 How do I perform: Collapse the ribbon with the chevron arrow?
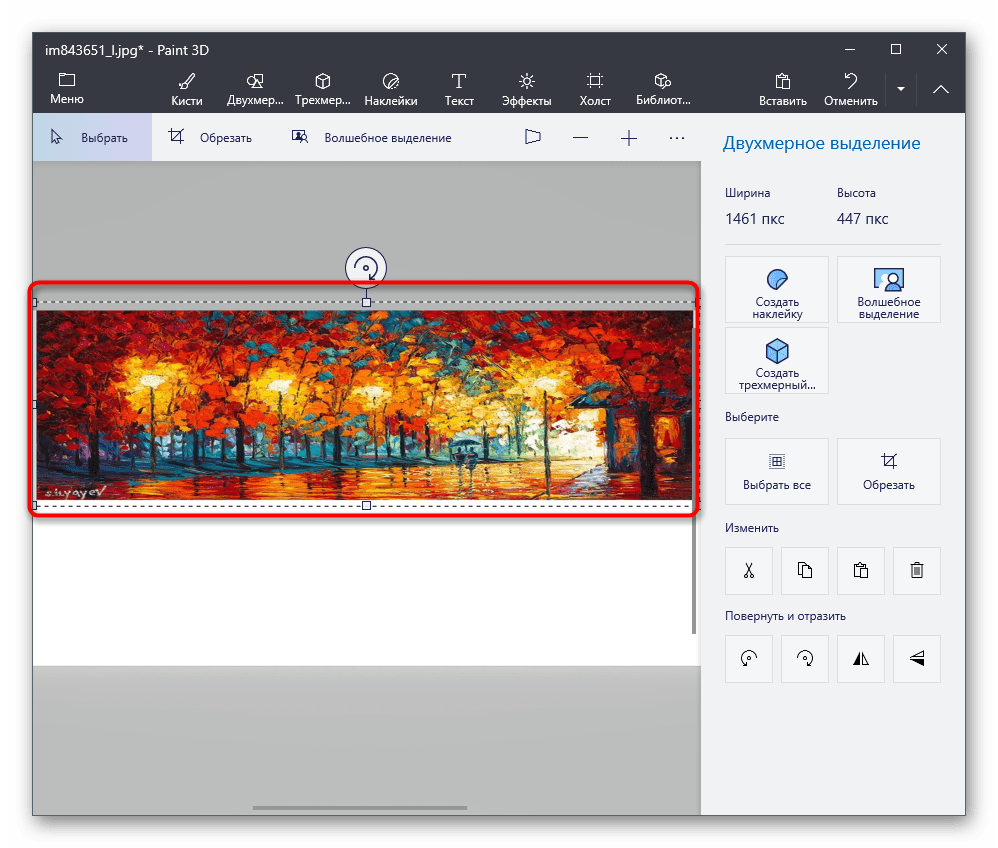[x=940, y=88]
